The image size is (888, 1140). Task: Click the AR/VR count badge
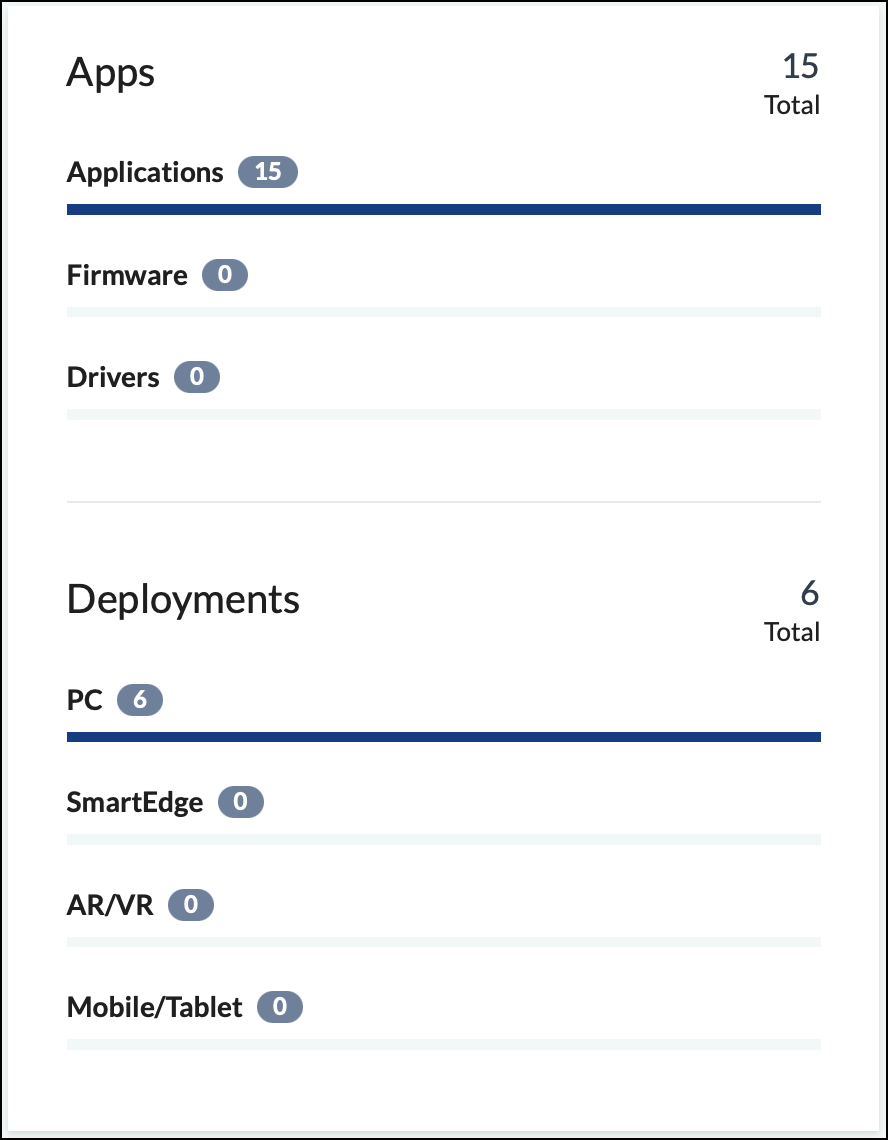191,904
